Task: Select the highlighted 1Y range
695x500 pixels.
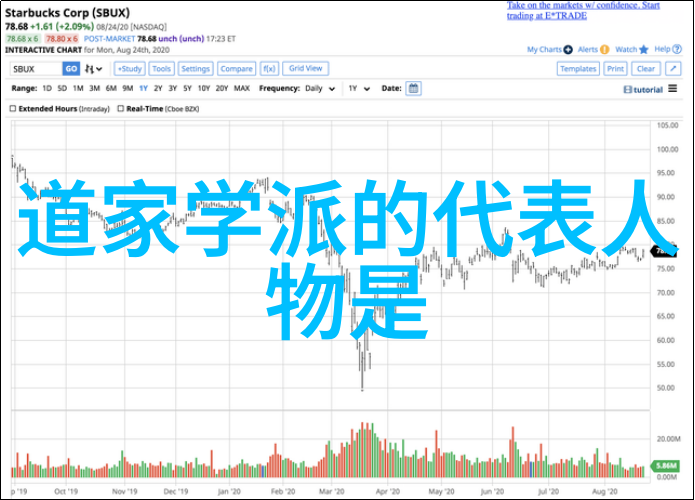Action: (x=143, y=88)
